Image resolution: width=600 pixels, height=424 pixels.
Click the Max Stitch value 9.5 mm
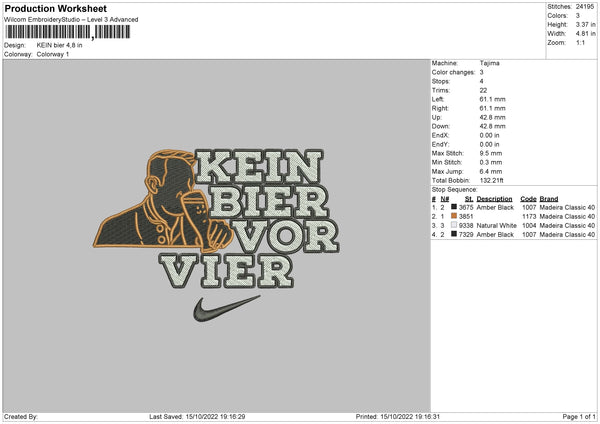[491, 153]
